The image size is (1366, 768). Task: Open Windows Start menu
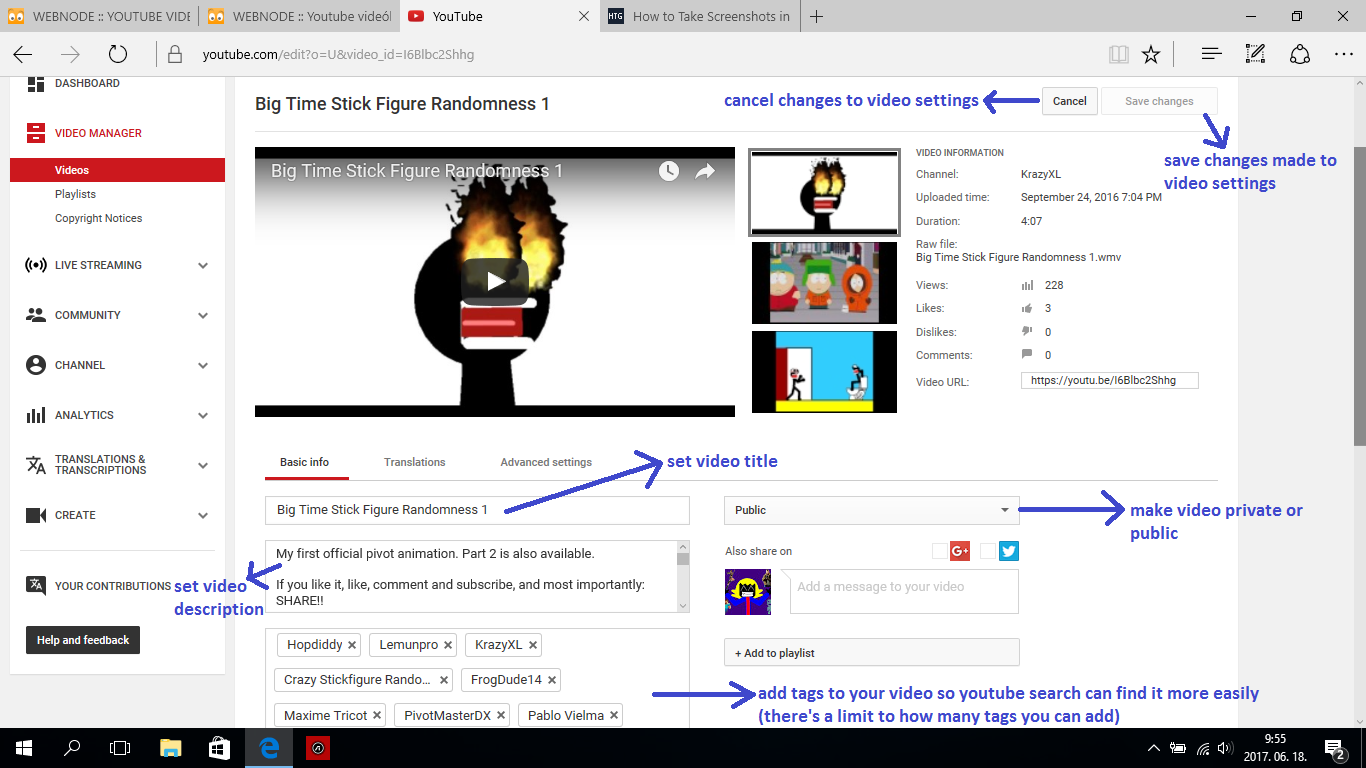24,748
